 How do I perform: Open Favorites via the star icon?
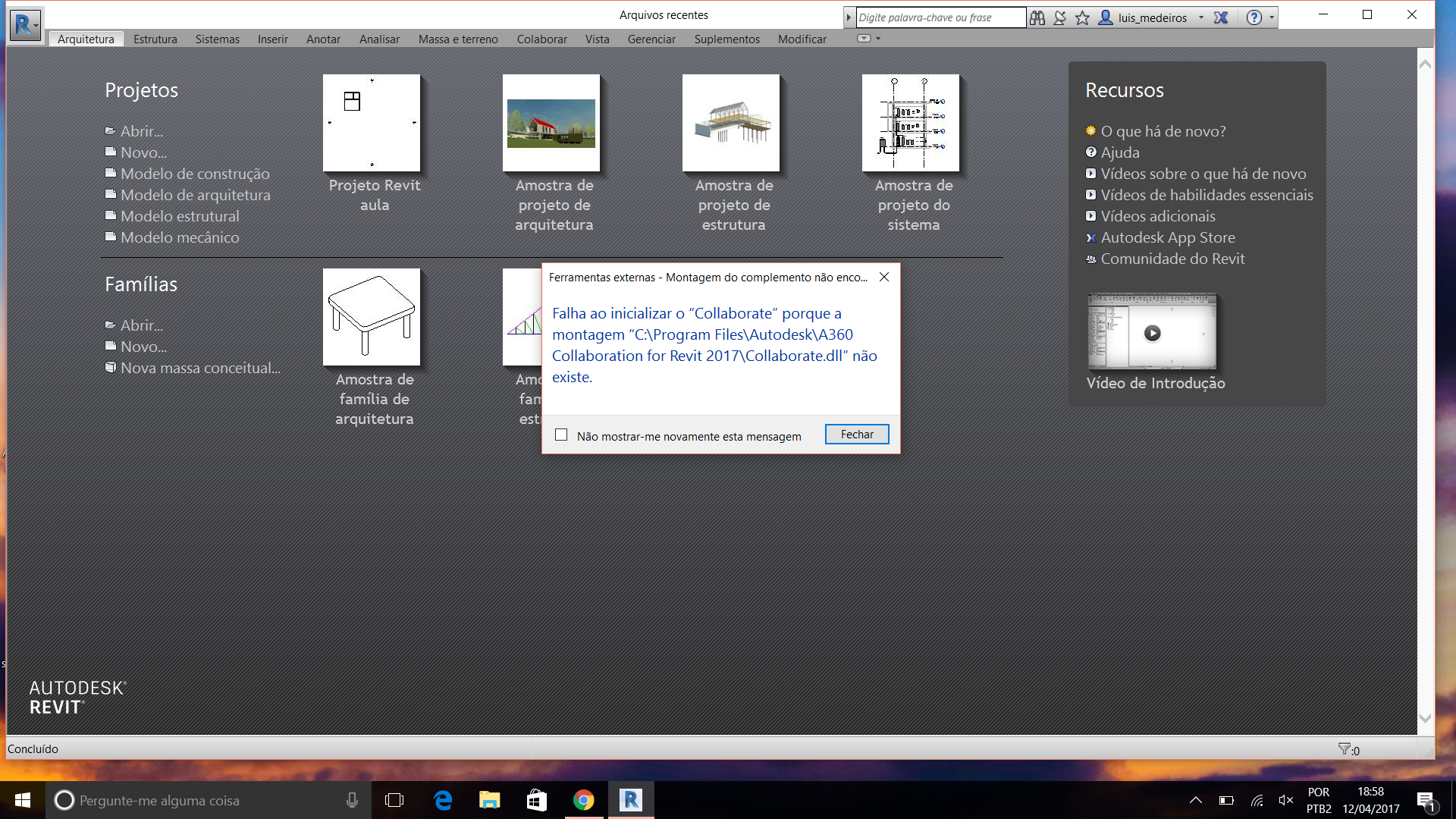(1082, 17)
